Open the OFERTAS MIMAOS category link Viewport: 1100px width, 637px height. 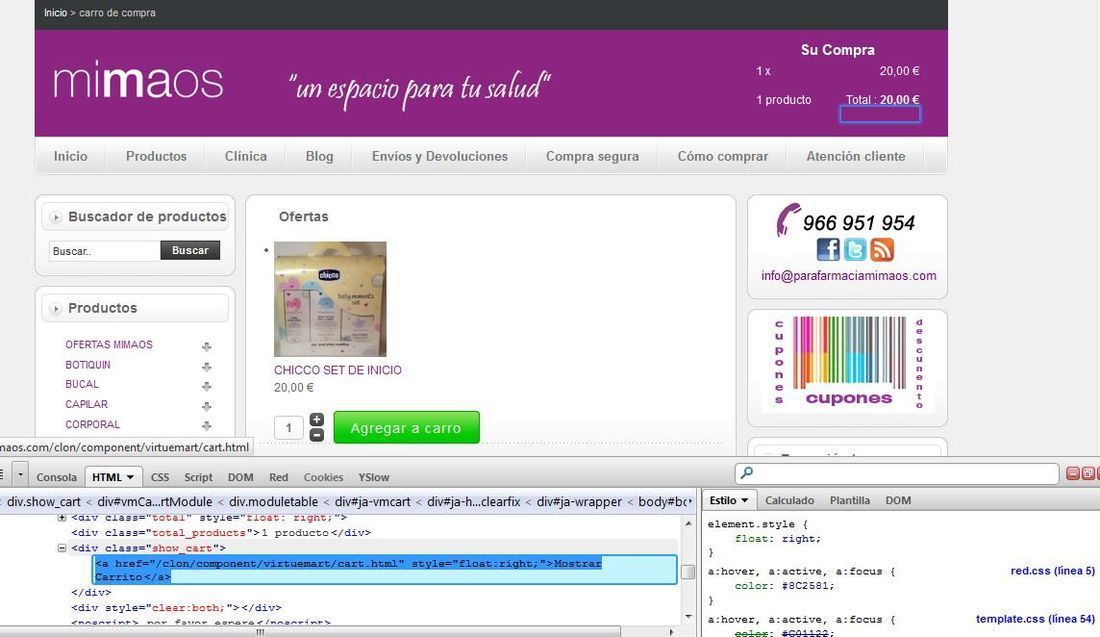coord(109,344)
